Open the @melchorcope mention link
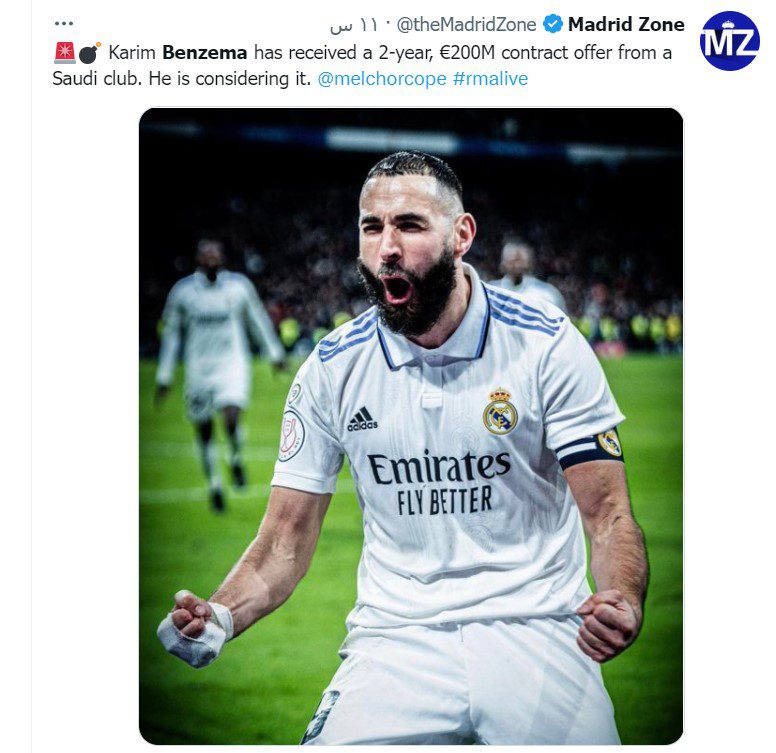 point(382,79)
